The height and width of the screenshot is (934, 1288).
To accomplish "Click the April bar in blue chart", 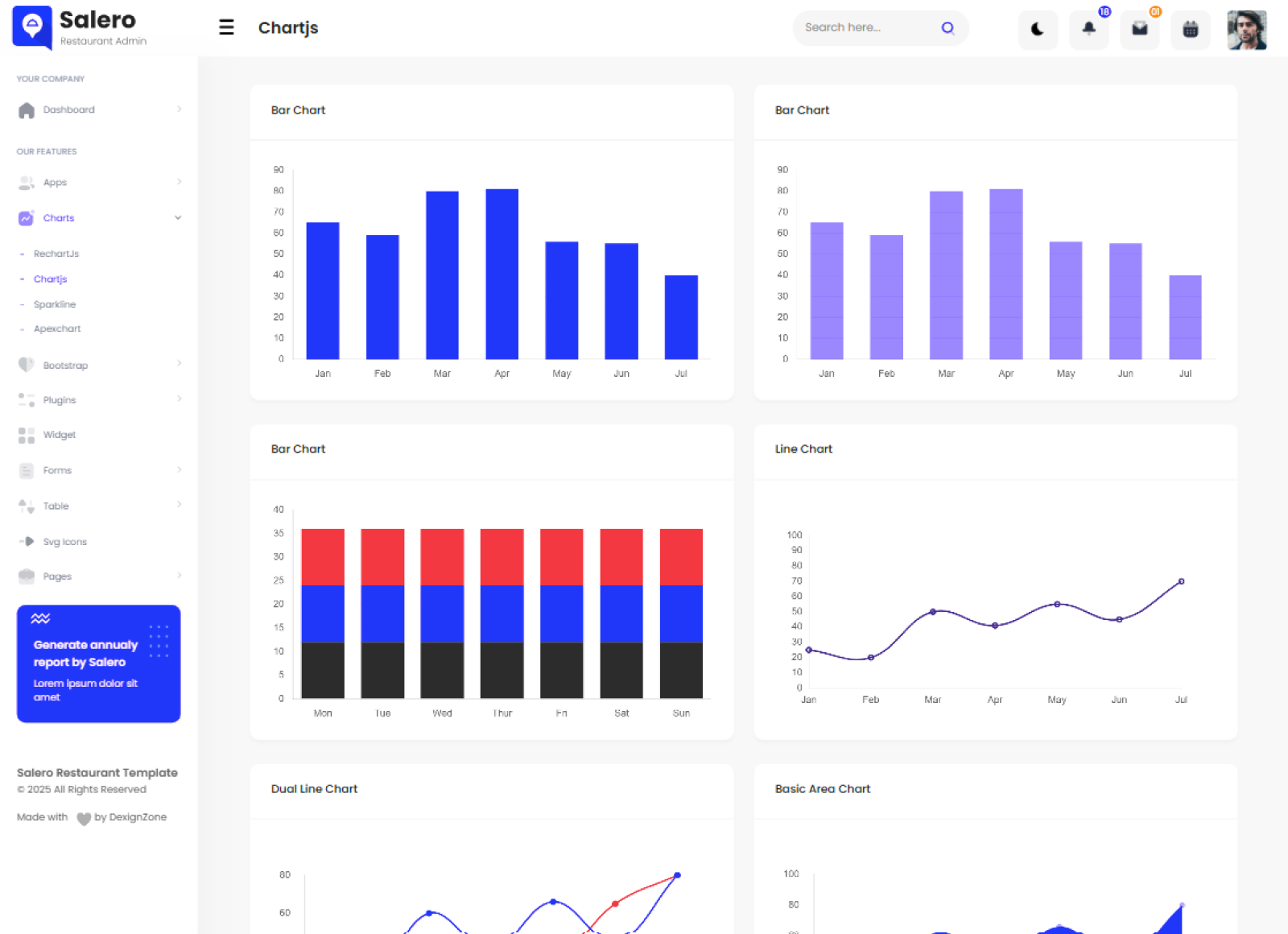I will [x=502, y=274].
